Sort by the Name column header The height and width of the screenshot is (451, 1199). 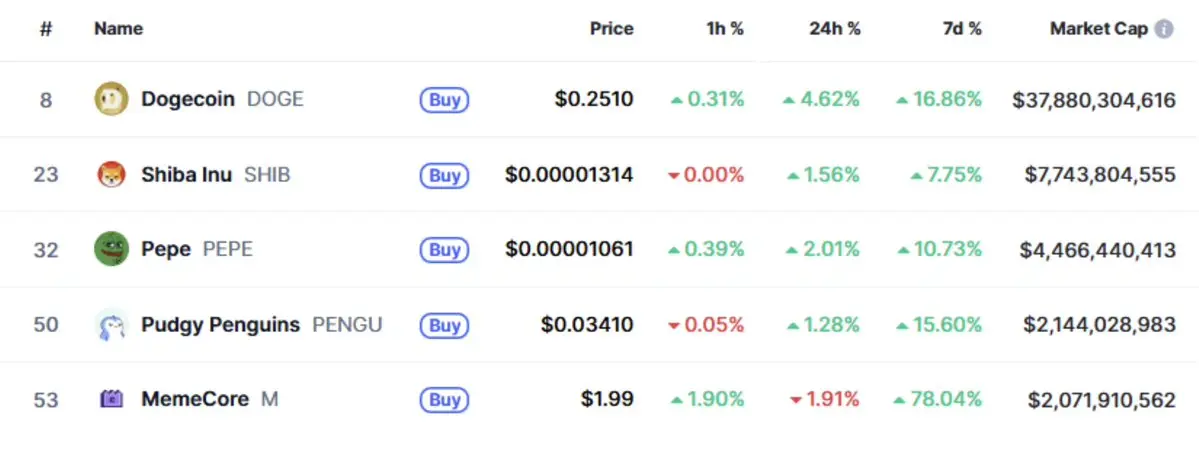point(119,29)
